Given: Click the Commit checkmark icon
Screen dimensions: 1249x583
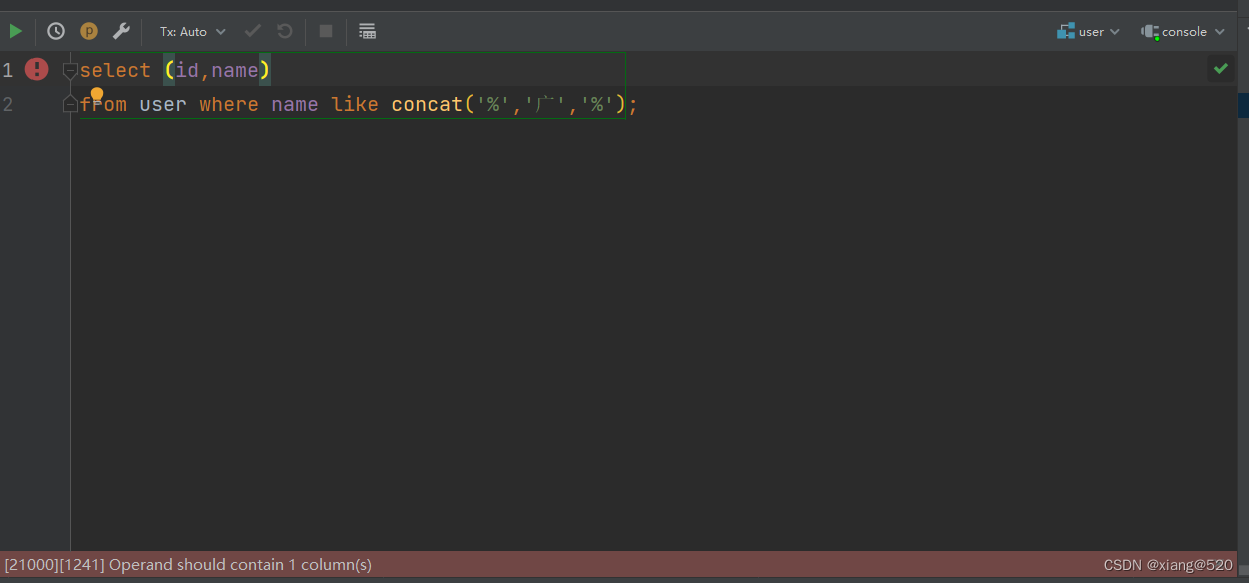Looking at the screenshot, I should [x=253, y=31].
